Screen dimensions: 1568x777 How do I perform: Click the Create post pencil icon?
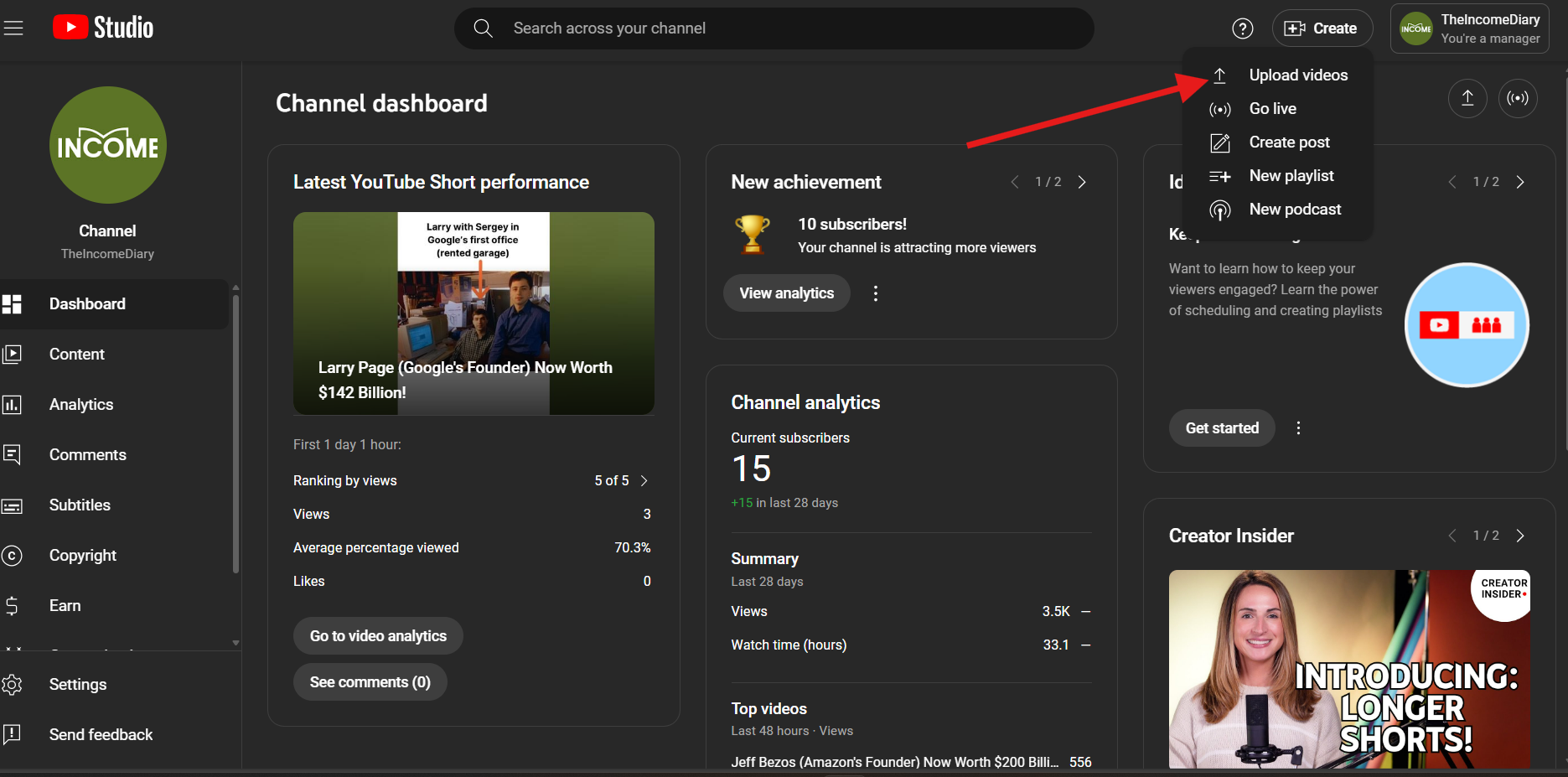(1220, 142)
